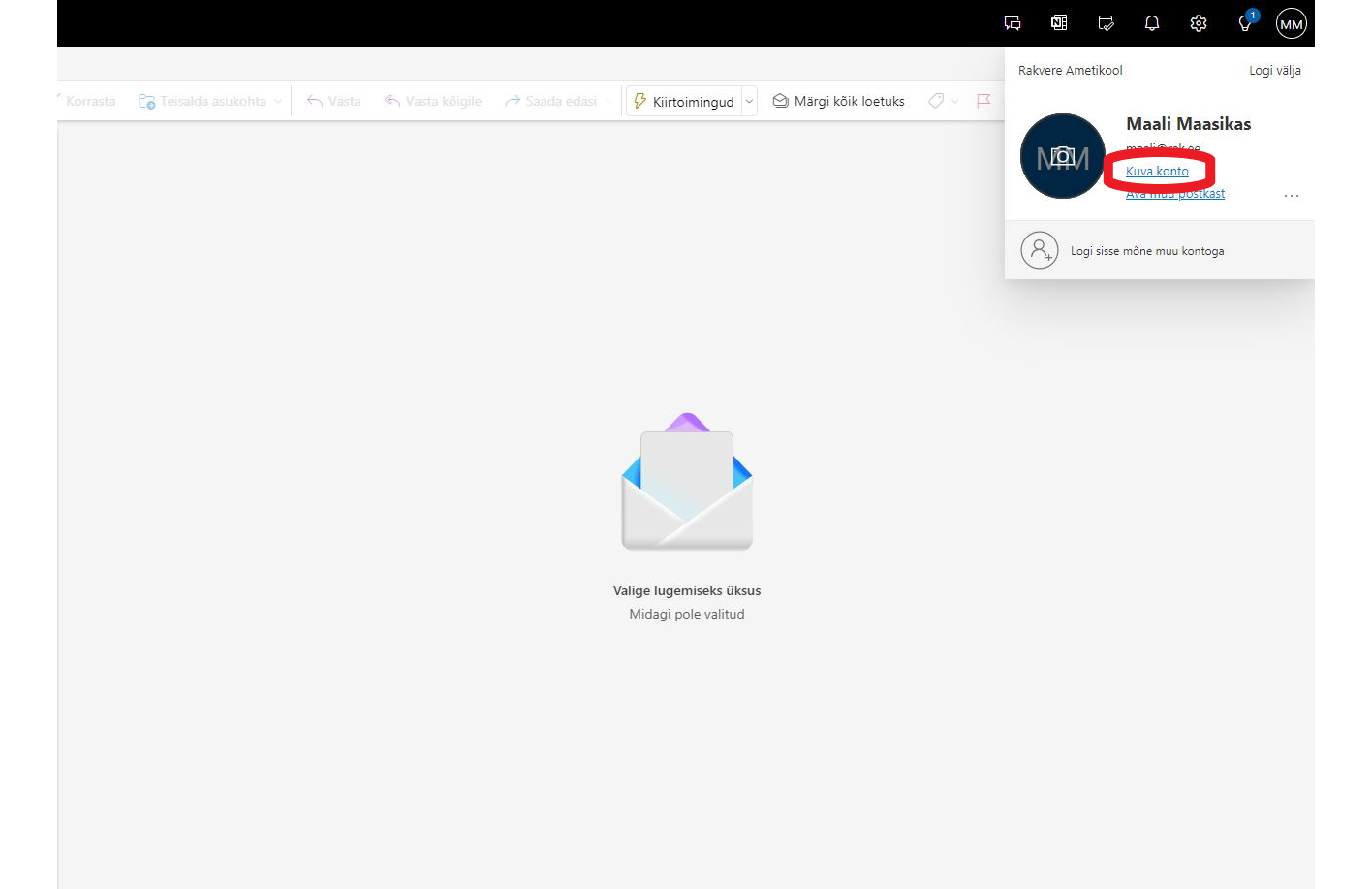Expand the Kiirtoimingud dropdown arrow
This screenshot has width=1372, height=889.
[x=749, y=101]
